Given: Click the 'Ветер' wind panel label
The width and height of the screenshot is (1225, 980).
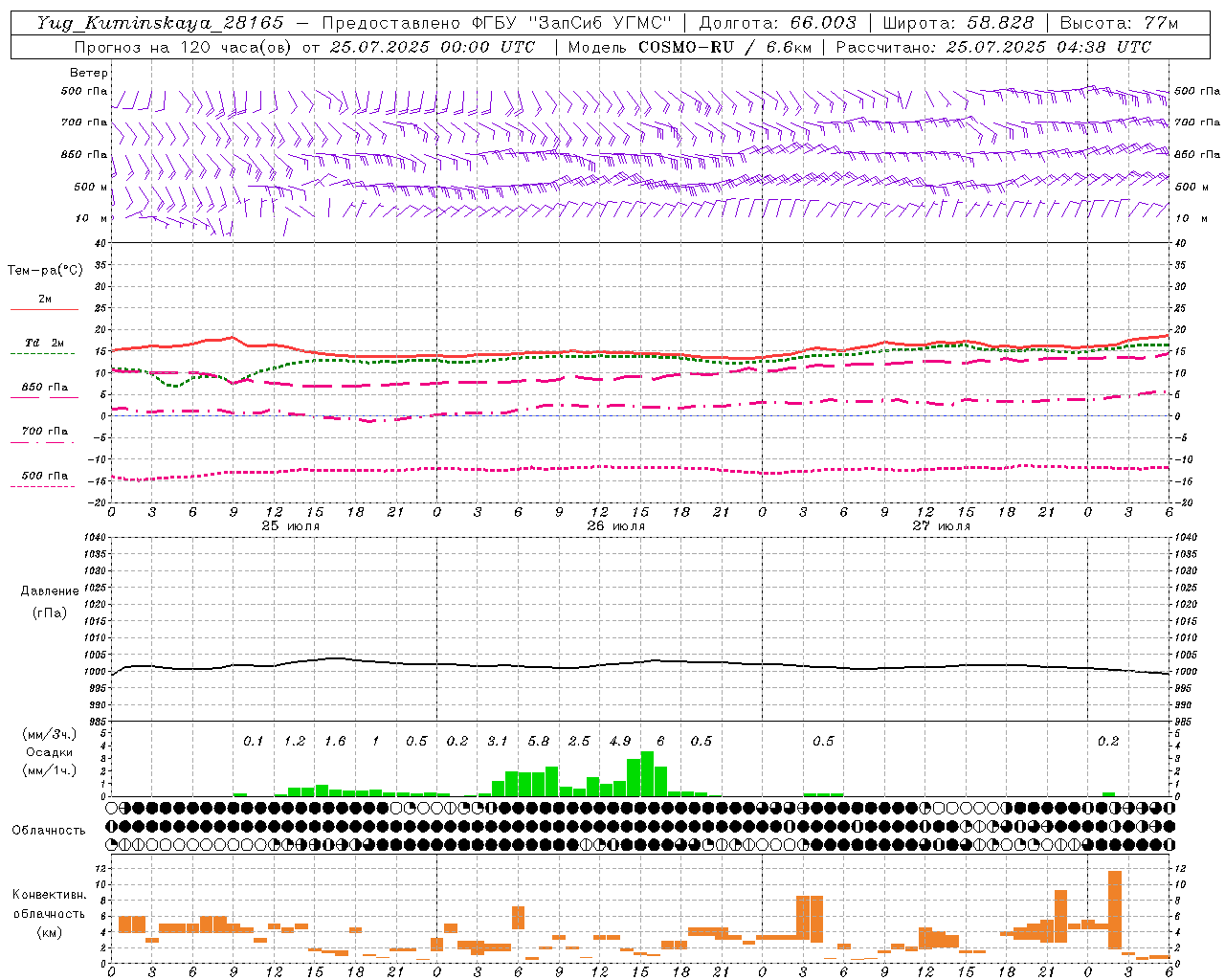Looking at the screenshot, I should [89, 73].
